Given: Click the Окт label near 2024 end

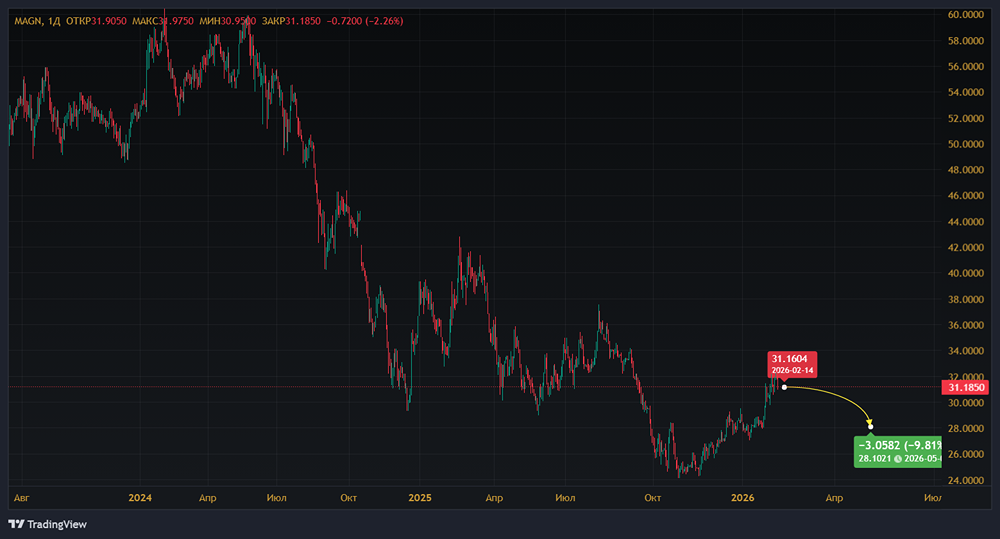Looking at the screenshot, I should pyautogui.click(x=348, y=498).
